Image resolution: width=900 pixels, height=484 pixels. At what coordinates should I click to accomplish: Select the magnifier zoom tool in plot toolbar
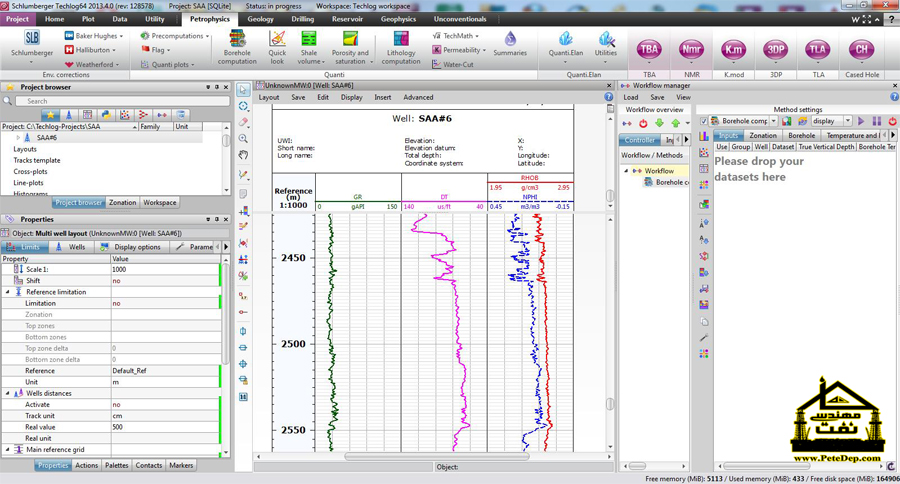243,138
